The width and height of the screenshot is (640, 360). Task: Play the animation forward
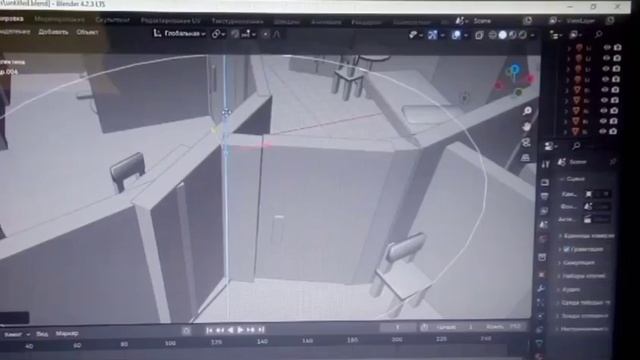[240, 329]
